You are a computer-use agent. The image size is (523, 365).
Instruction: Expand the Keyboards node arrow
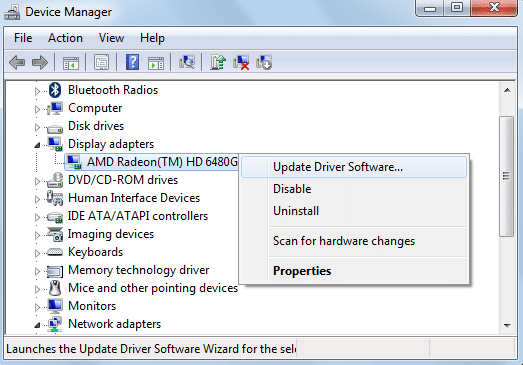[x=37, y=253]
